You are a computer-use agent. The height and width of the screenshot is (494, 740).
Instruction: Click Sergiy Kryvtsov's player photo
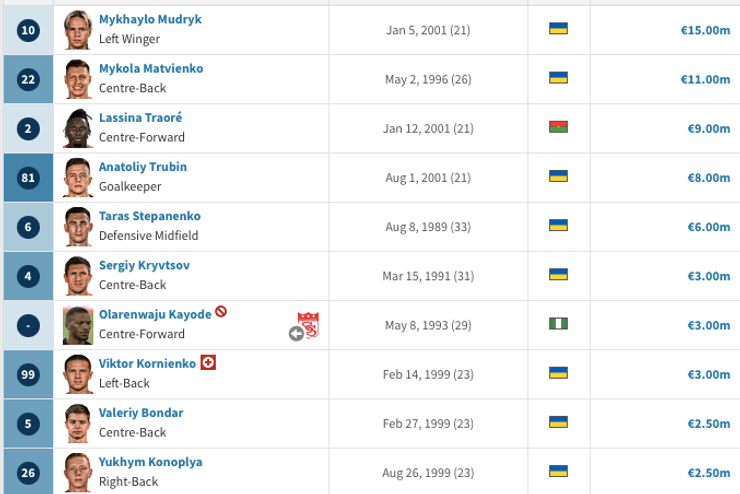click(76, 274)
